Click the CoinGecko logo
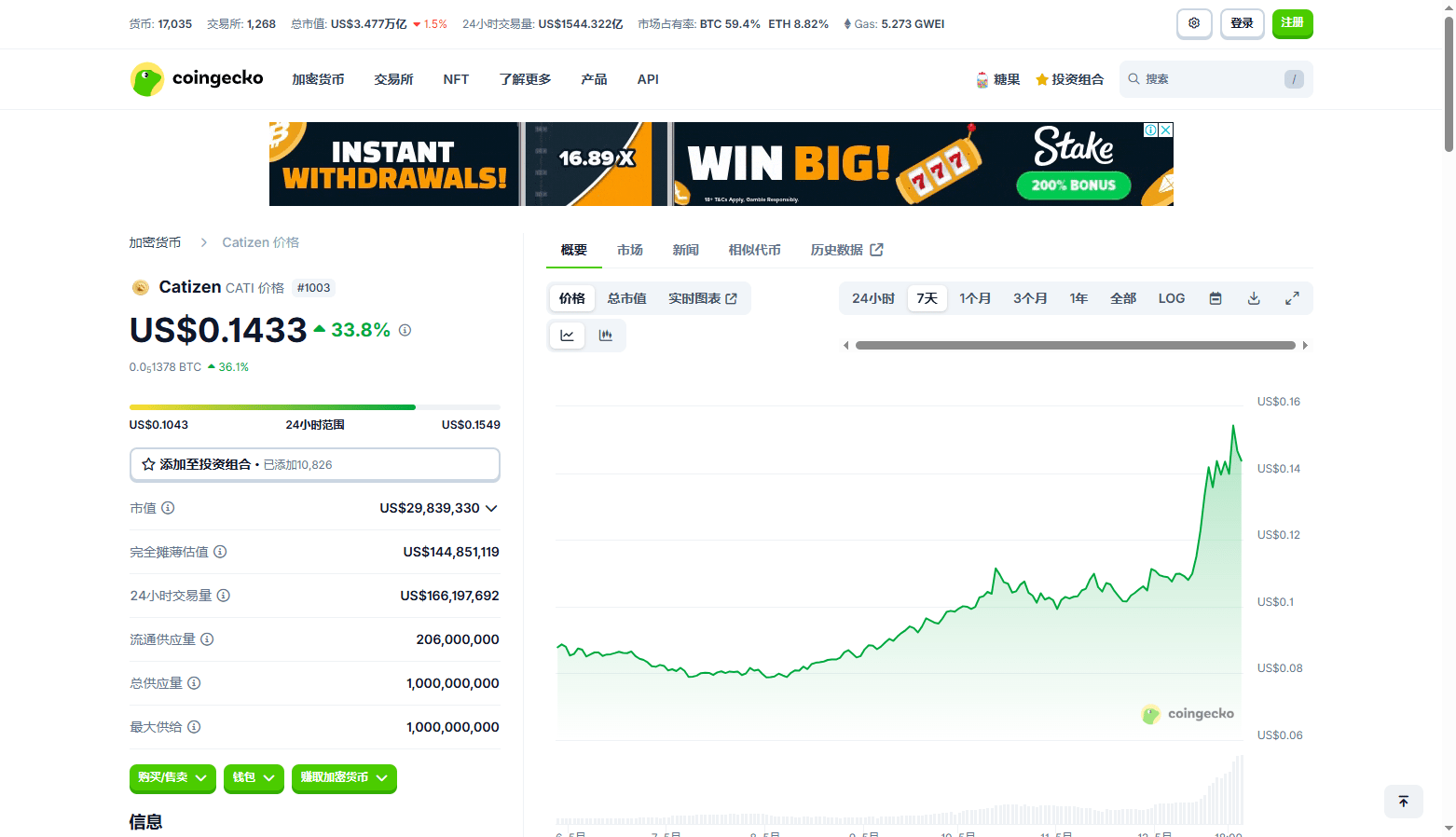 [197, 79]
